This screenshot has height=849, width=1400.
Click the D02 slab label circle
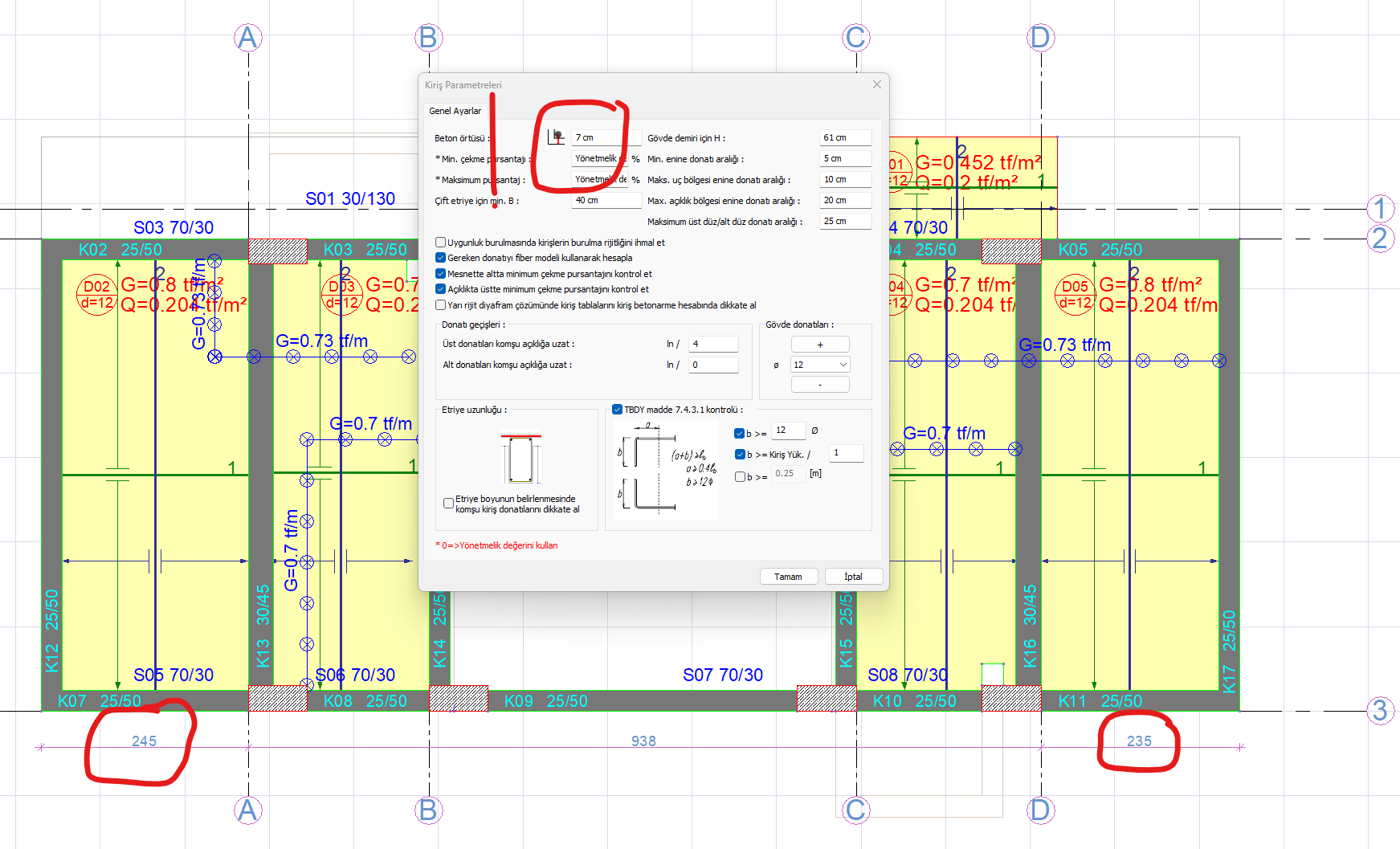click(x=97, y=295)
